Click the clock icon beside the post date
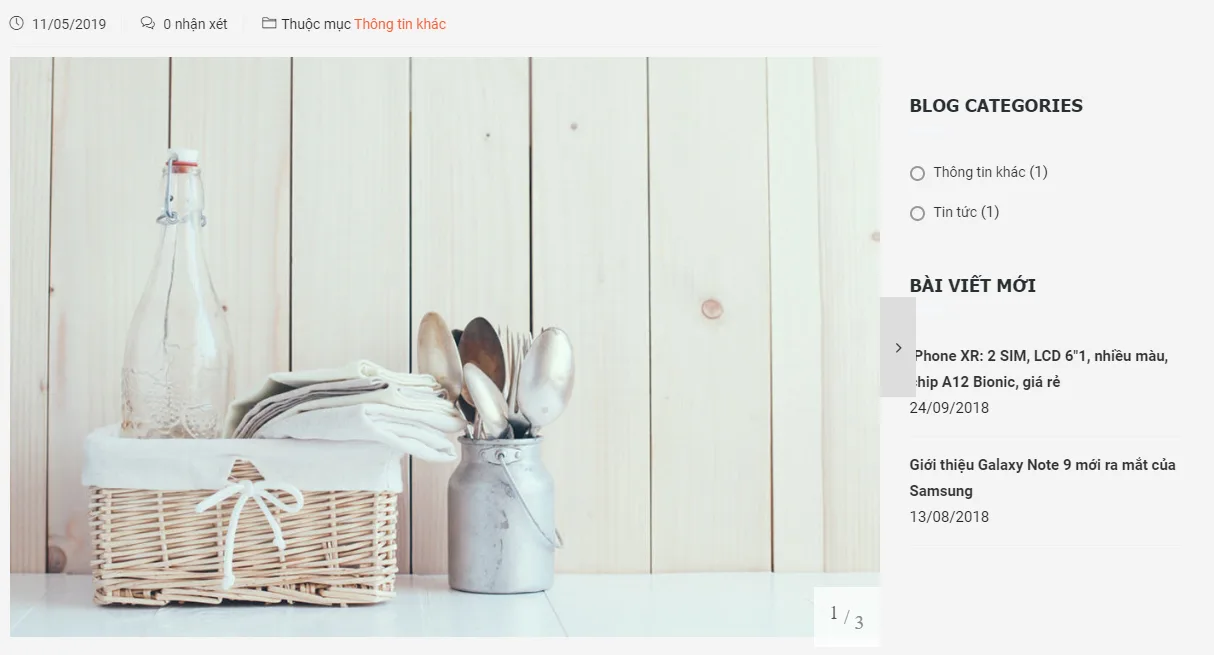The width and height of the screenshot is (1214, 655). pos(16,23)
